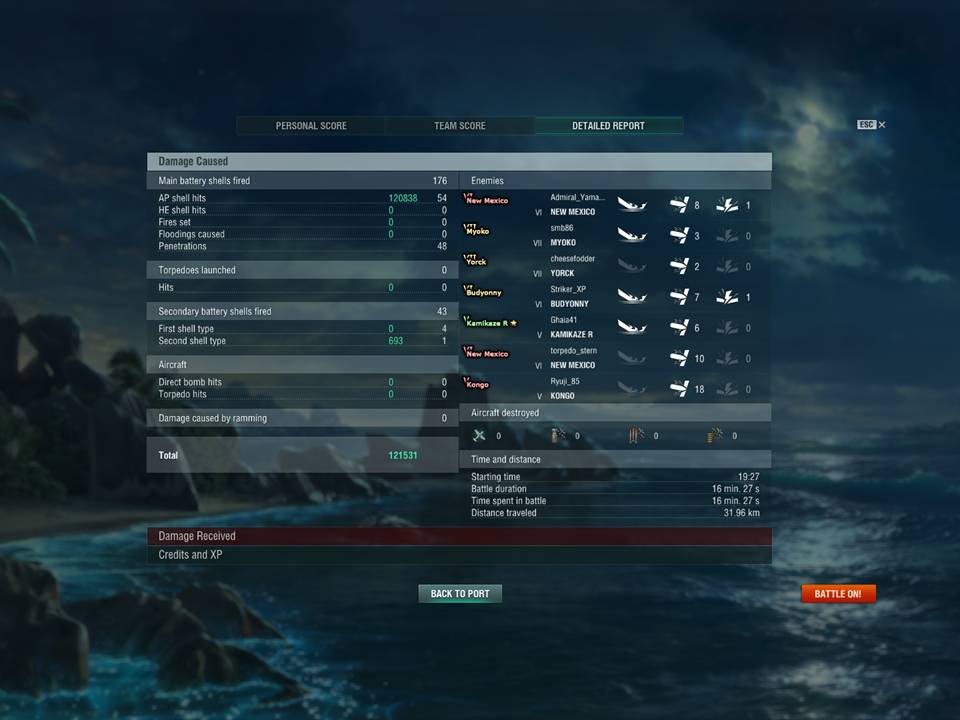Click the Yorck ship silhouette icon
Viewport: 960px width, 720px height.
point(475,260)
